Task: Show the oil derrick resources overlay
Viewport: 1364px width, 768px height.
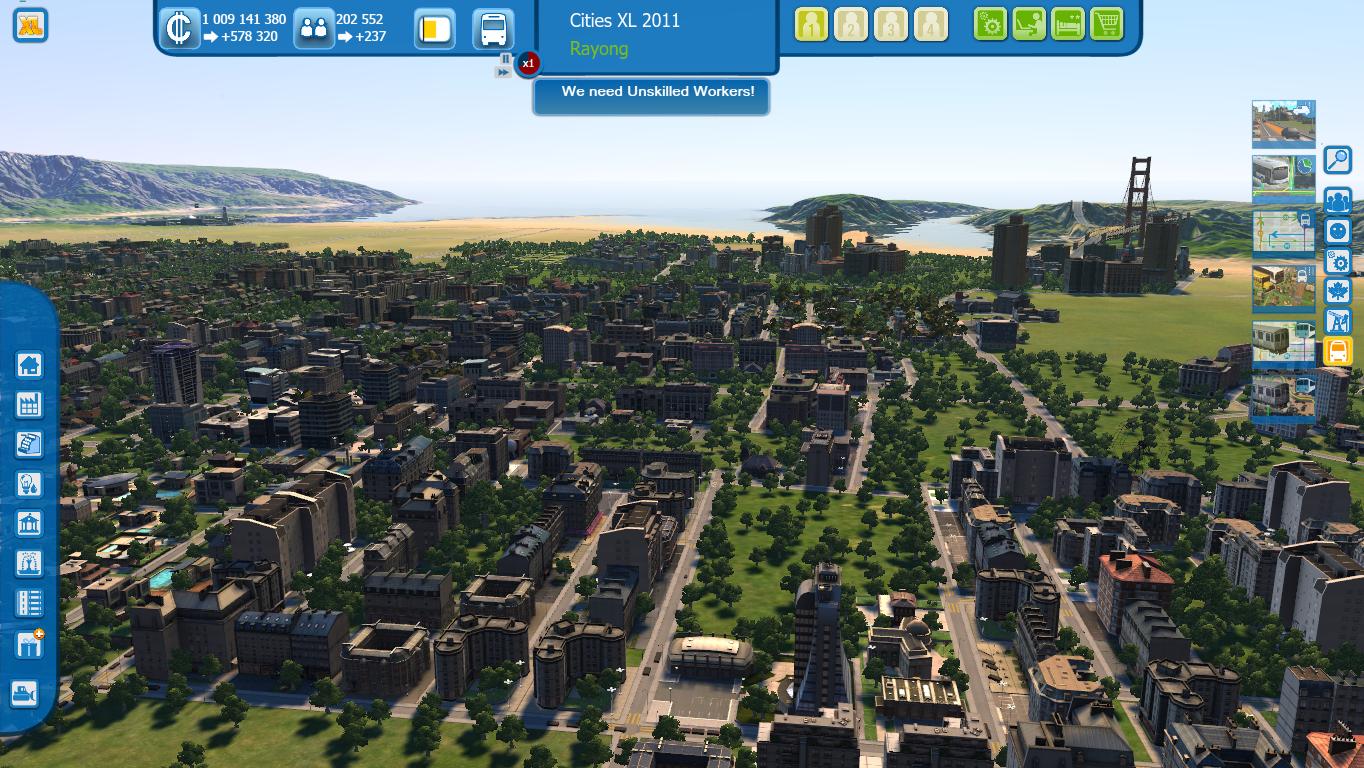Action: click(x=1338, y=321)
